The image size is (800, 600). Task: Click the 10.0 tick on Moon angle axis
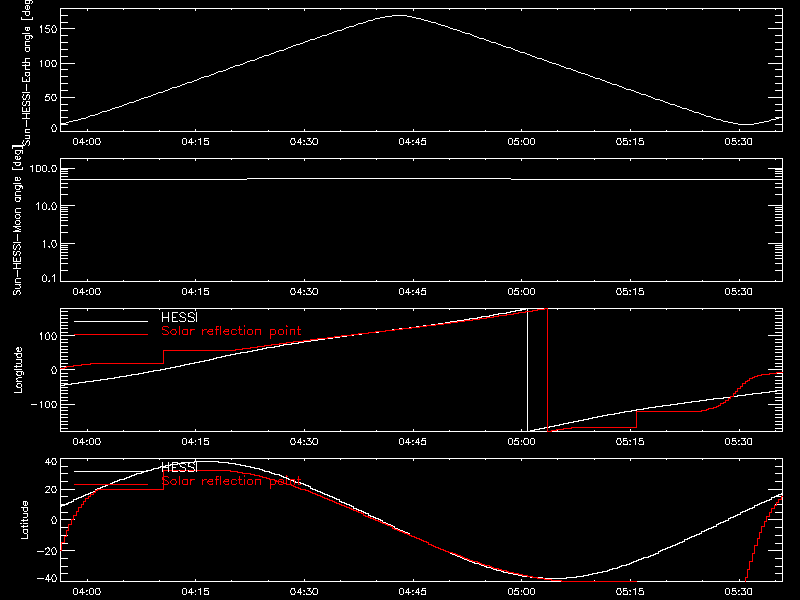point(47,206)
